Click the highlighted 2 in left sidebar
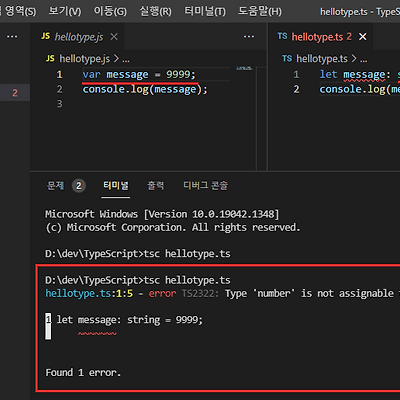This screenshot has width=400, height=400. (x=15, y=93)
